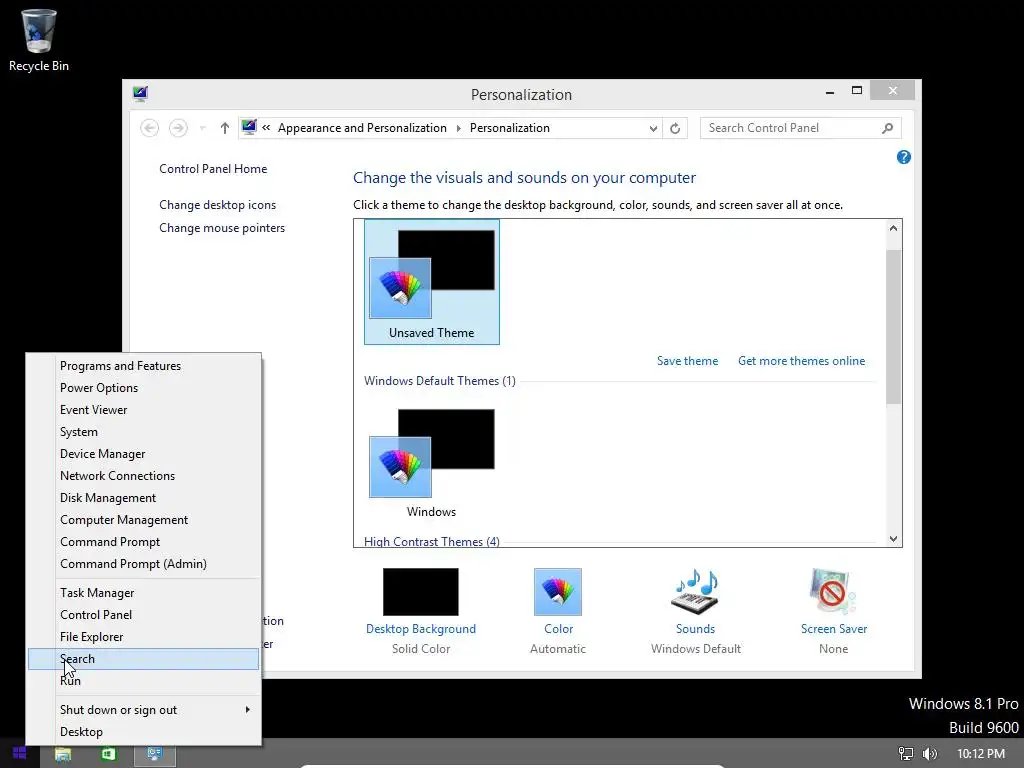This screenshot has height=768, width=1024.
Task: Open File Explorer from the taskbar
Action: point(63,754)
